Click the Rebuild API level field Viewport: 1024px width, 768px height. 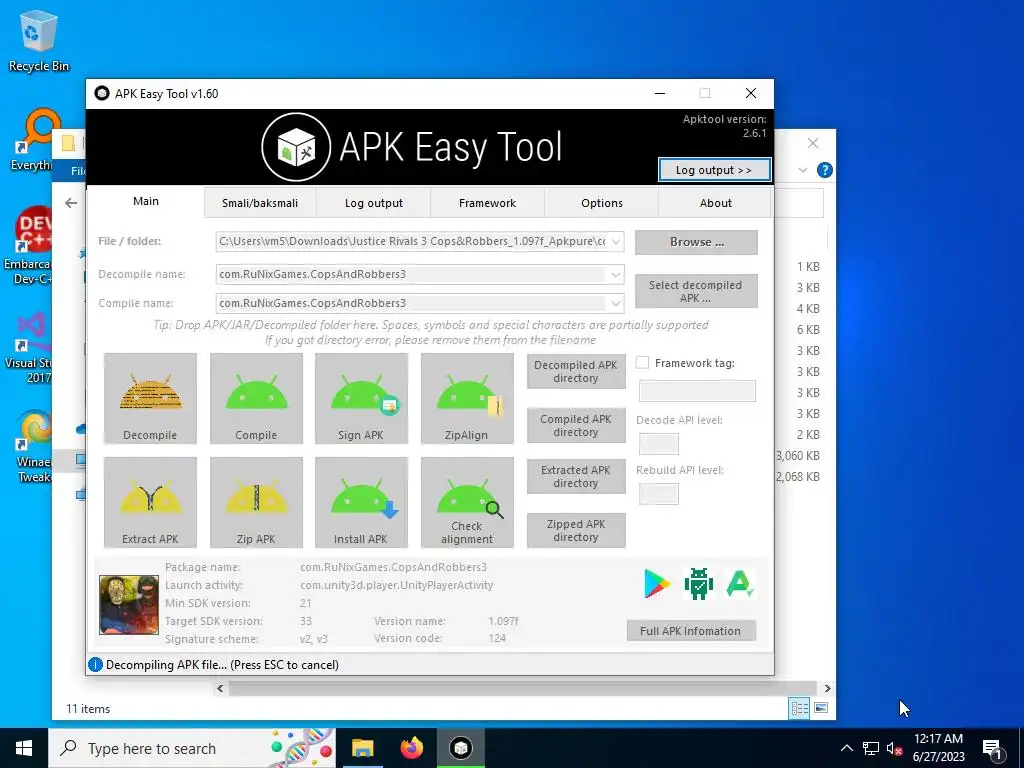coord(658,494)
